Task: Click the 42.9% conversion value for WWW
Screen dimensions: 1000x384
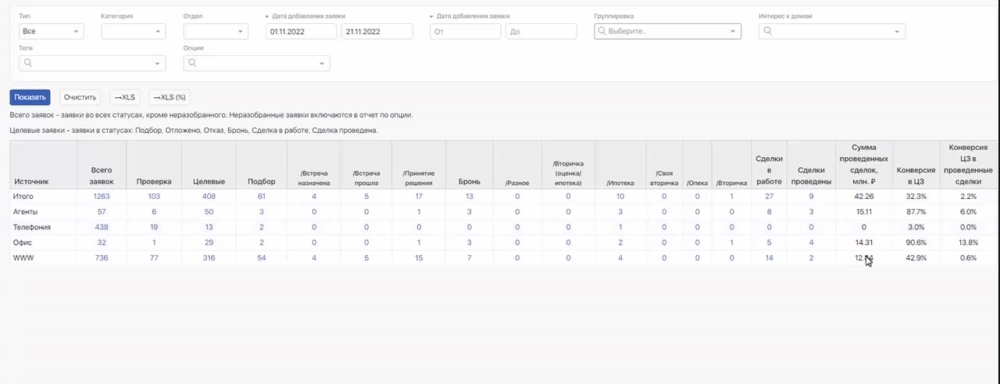Action: pyautogui.click(x=916, y=258)
